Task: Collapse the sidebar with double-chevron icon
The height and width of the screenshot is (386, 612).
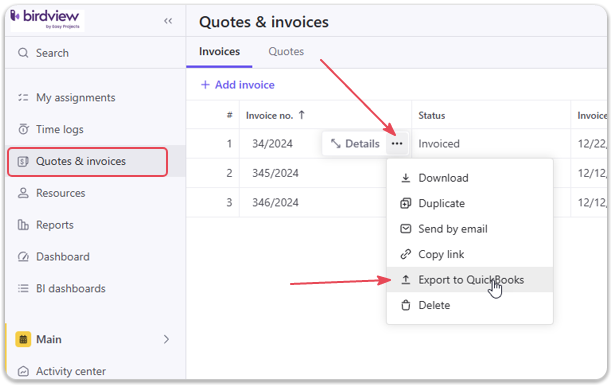Action: (168, 21)
